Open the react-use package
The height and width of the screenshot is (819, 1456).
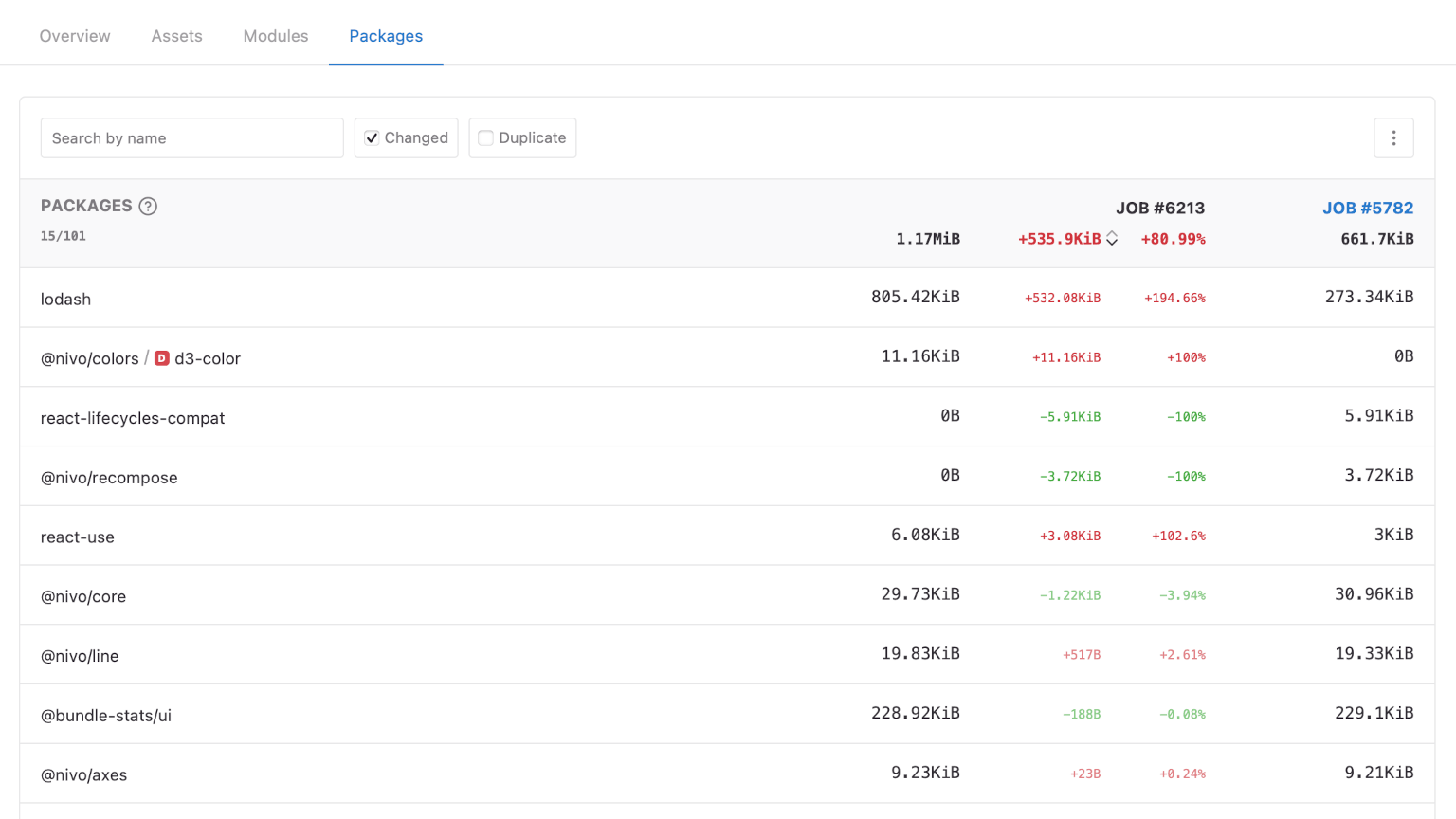pyautogui.click(x=77, y=536)
